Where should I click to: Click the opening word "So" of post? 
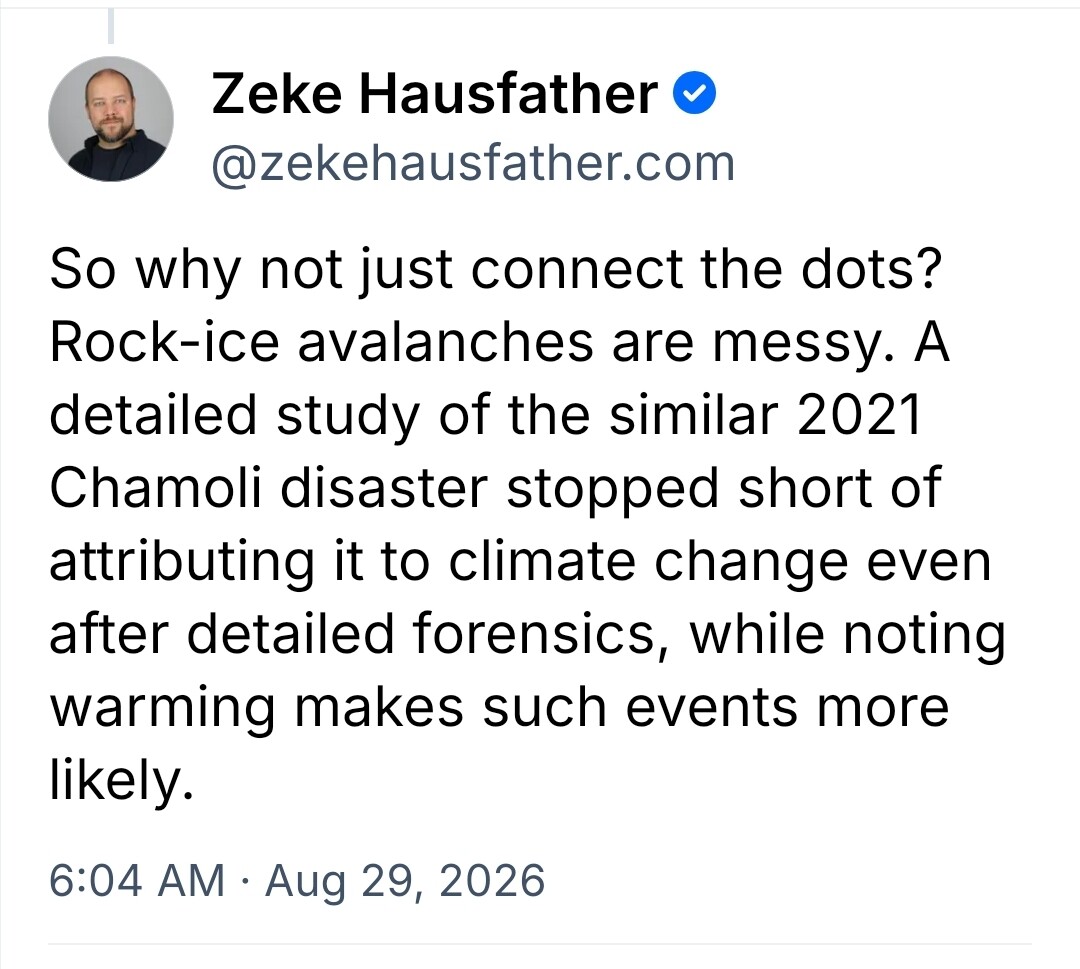[83, 270]
